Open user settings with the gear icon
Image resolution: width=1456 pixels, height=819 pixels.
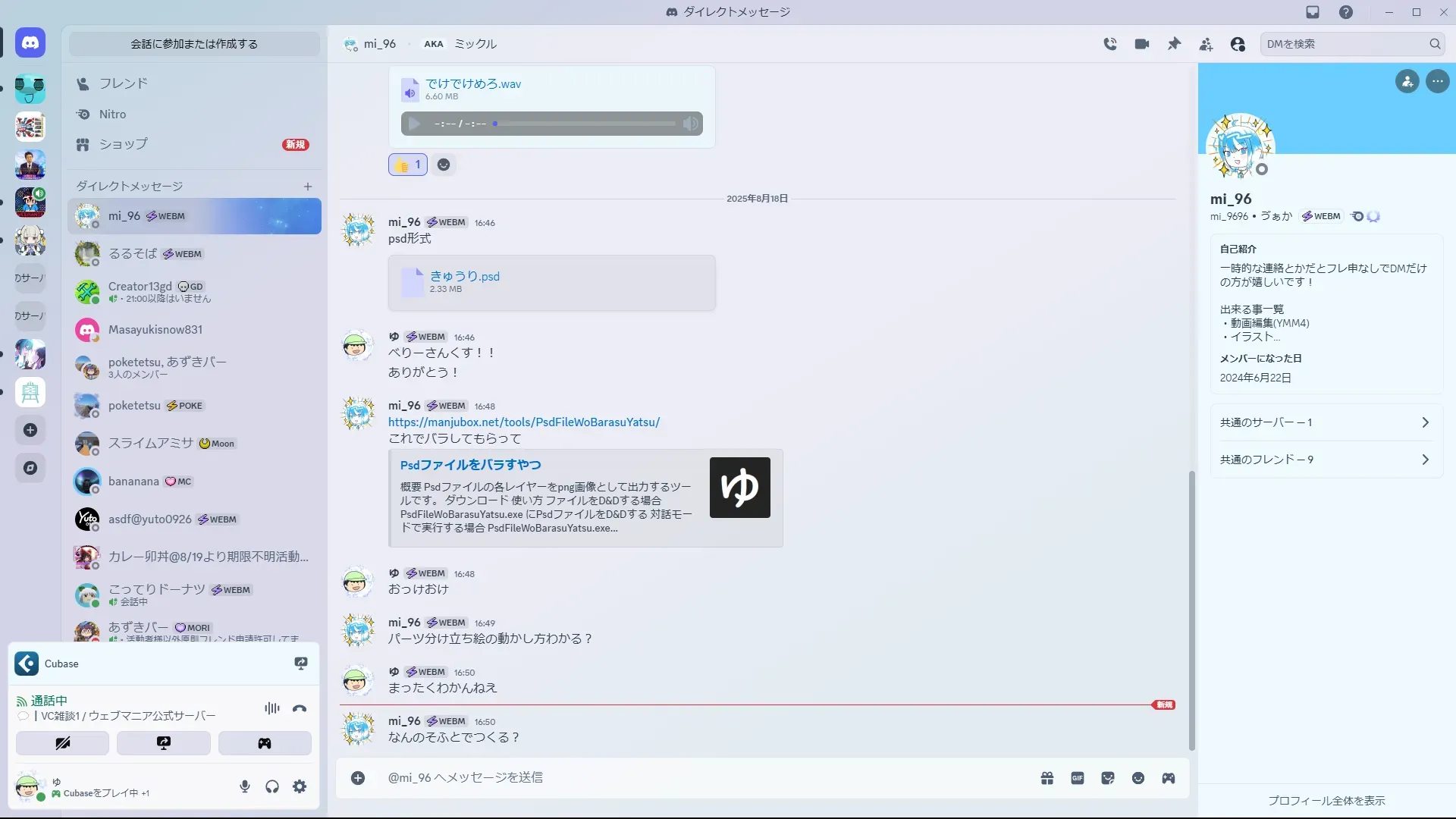(x=300, y=787)
